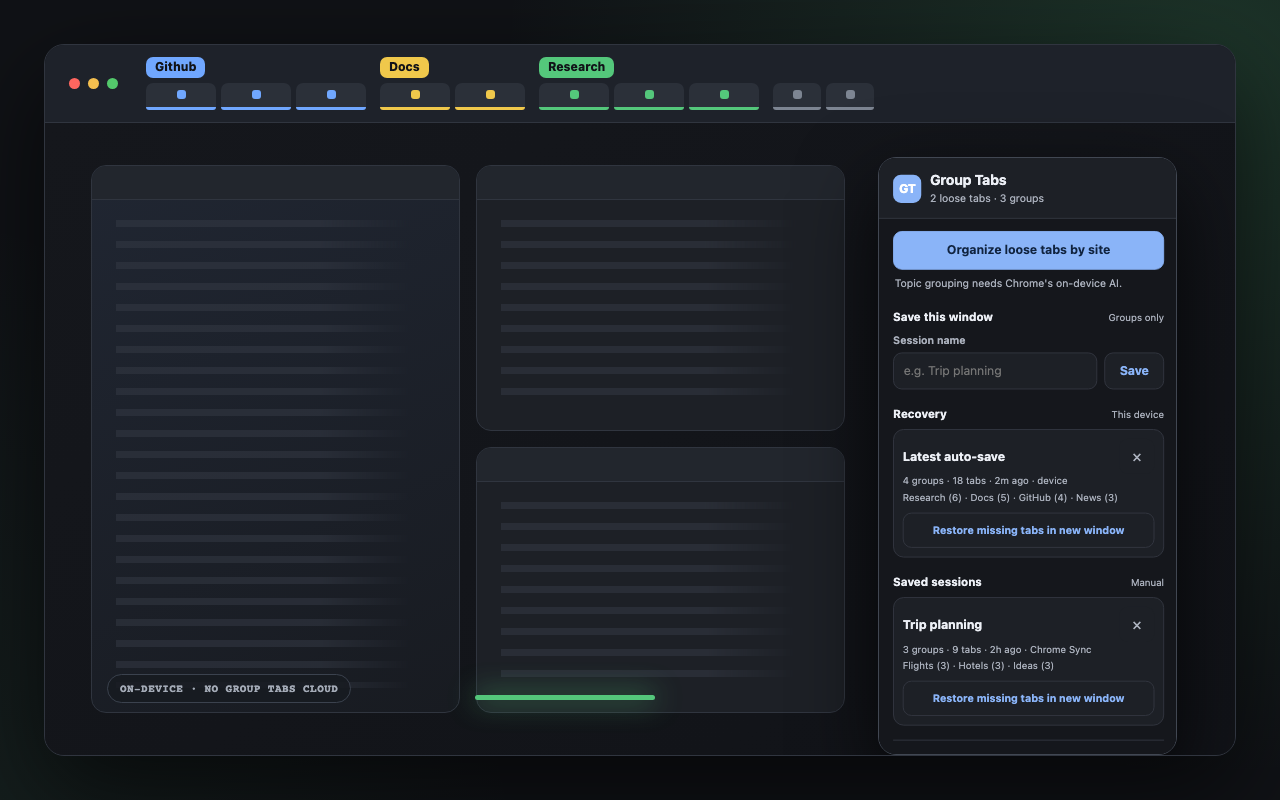
Task: Click the 'Latest auto-save' card title
Action: (954, 457)
